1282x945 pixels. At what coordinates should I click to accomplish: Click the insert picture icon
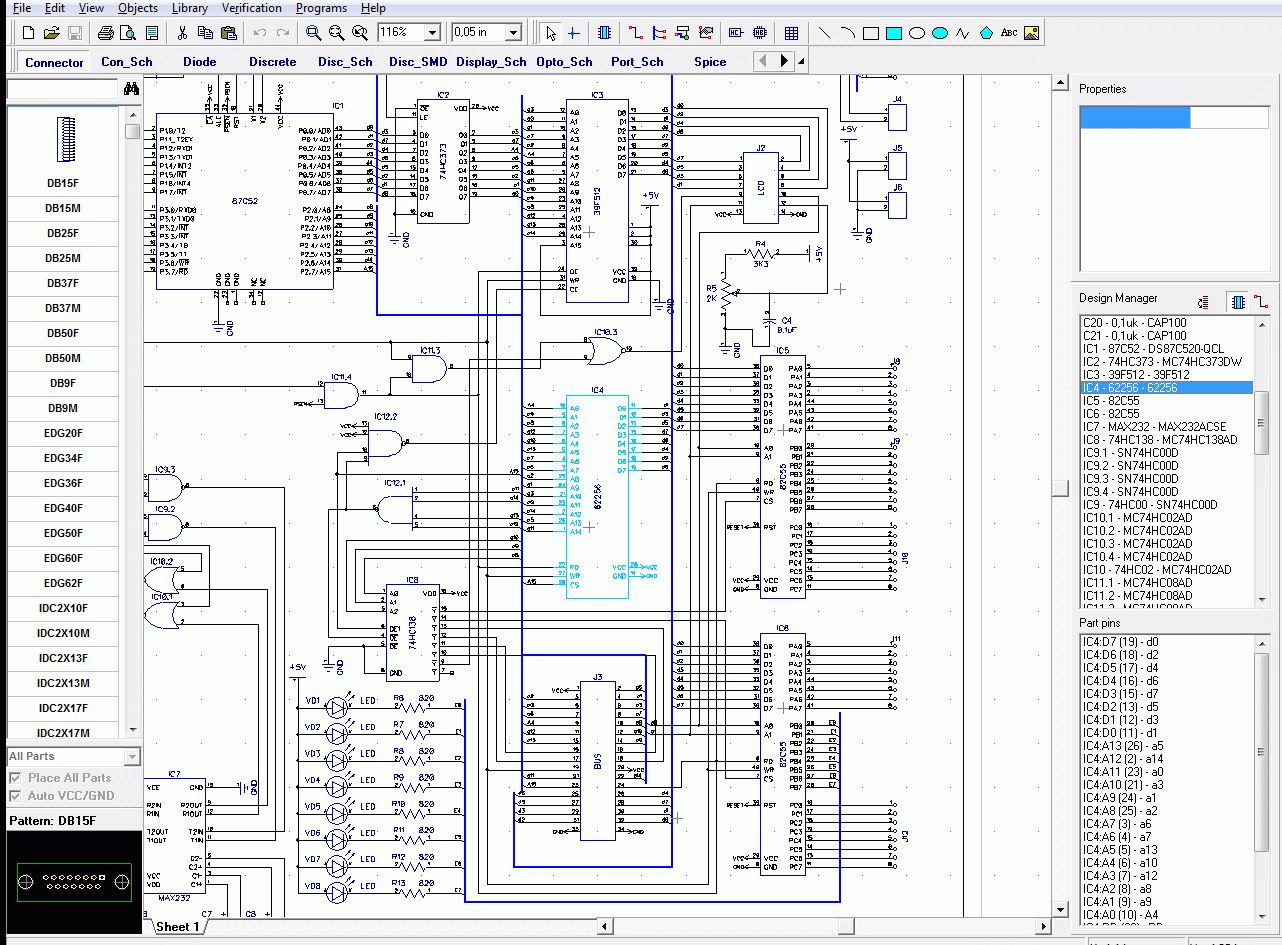[x=1031, y=33]
